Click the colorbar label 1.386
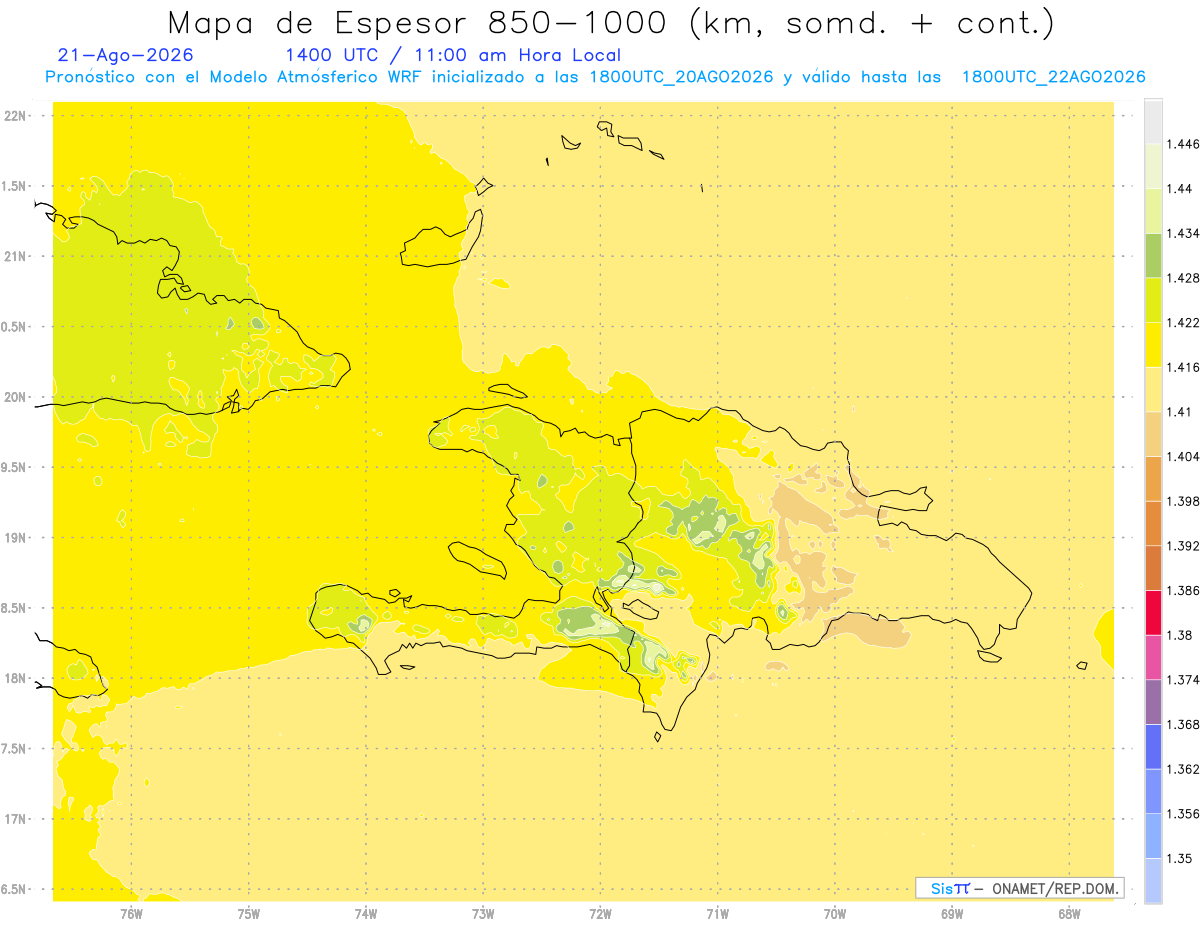1200x927 pixels. (1185, 590)
